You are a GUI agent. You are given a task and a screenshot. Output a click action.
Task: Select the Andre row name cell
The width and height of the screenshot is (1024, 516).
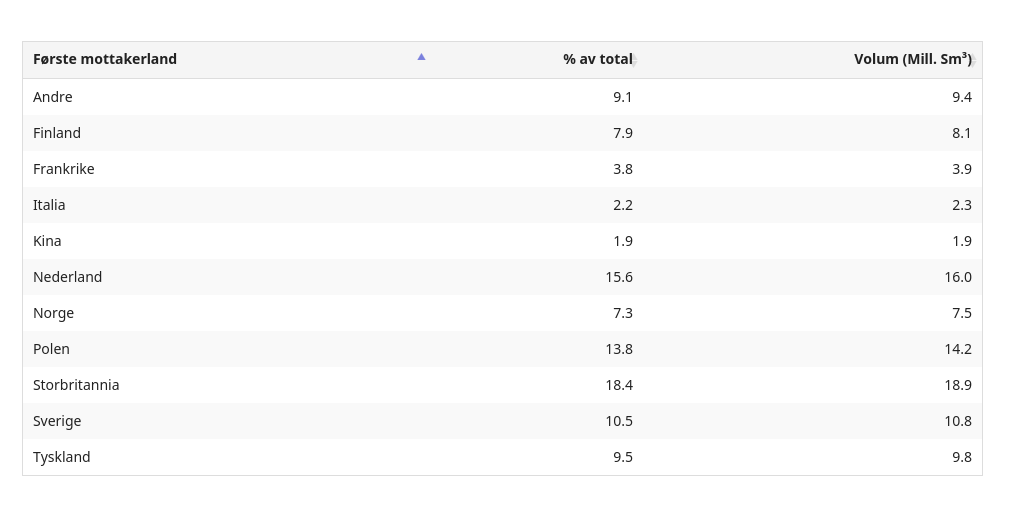tap(53, 97)
